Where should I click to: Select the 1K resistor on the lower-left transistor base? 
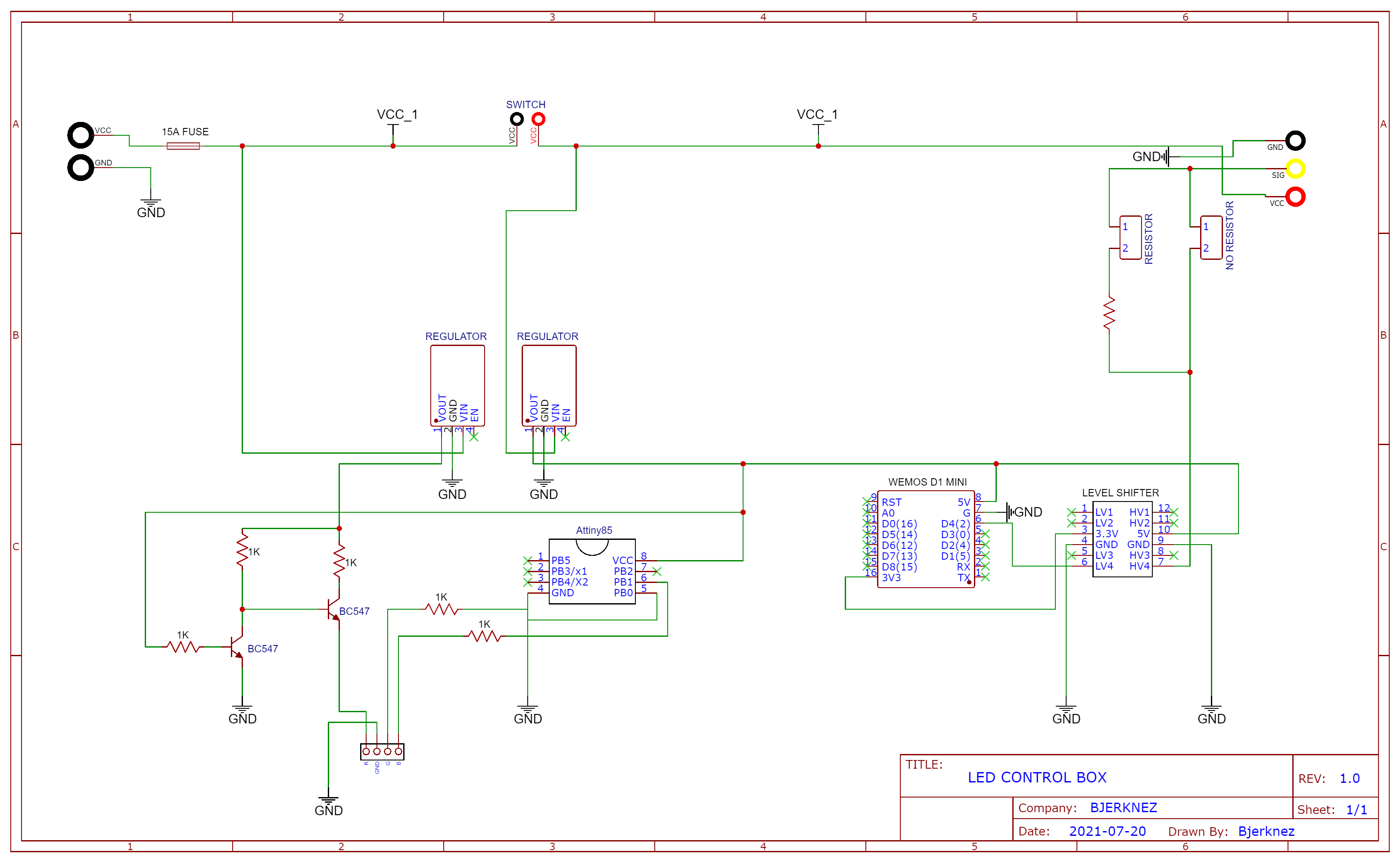(183, 647)
